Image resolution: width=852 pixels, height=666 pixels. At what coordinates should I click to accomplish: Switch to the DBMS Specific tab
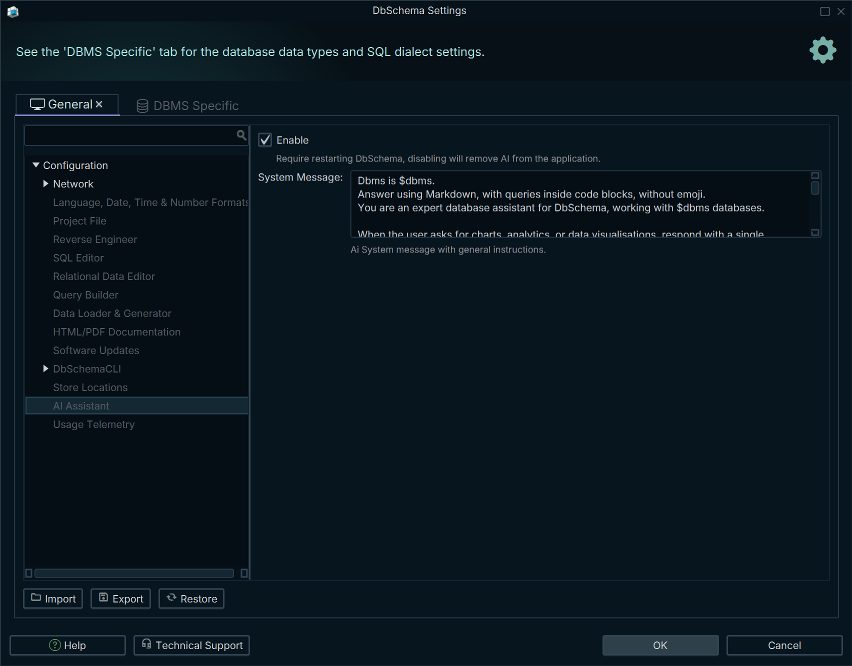point(187,106)
